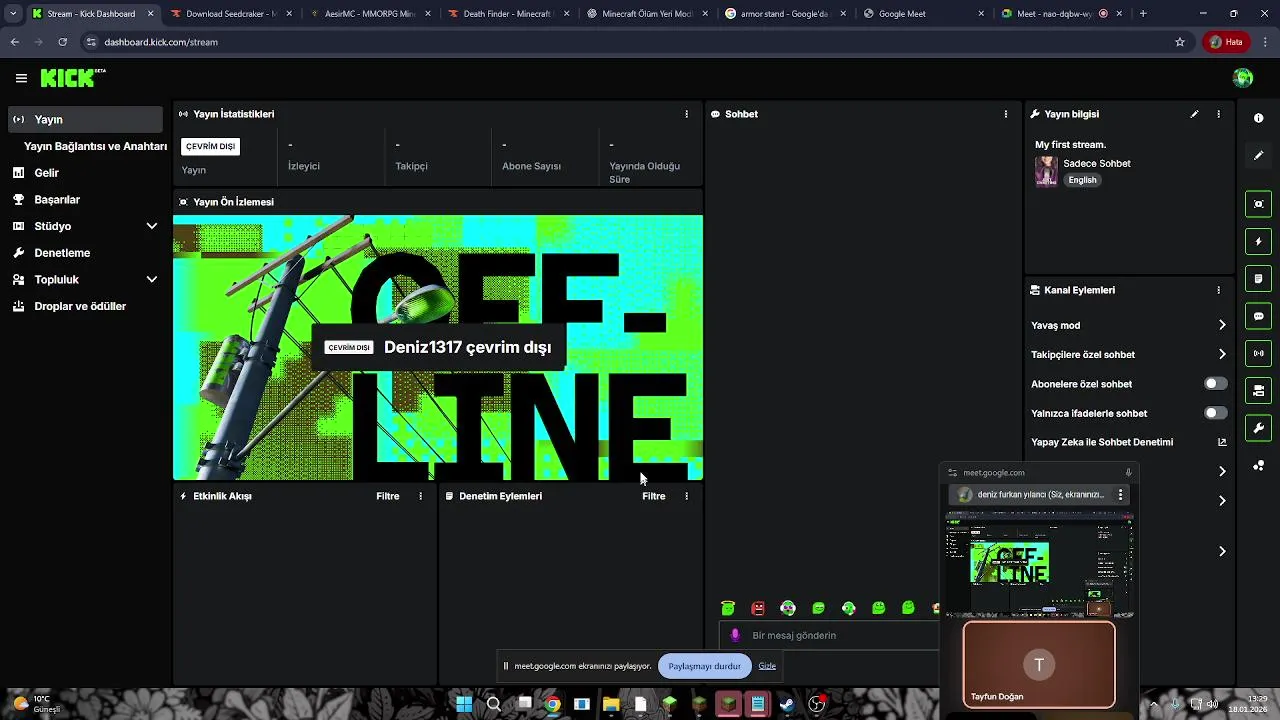This screenshot has width=1280, height=720.
Task: Edit stream info with pencil in Yayın bilgisi
Action: (x=1194, y=114)
